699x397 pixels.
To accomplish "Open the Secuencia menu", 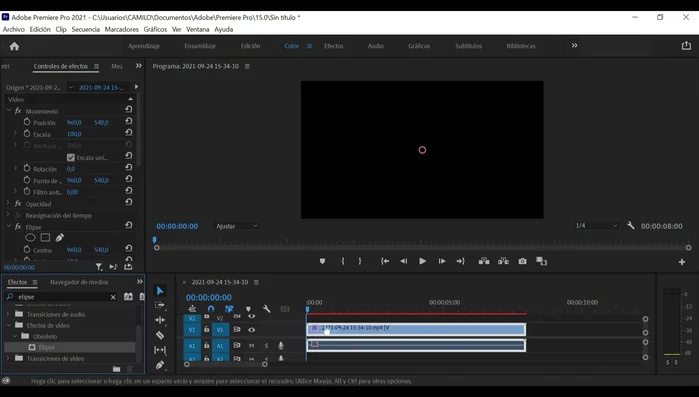I will click(x=86, y=29).
